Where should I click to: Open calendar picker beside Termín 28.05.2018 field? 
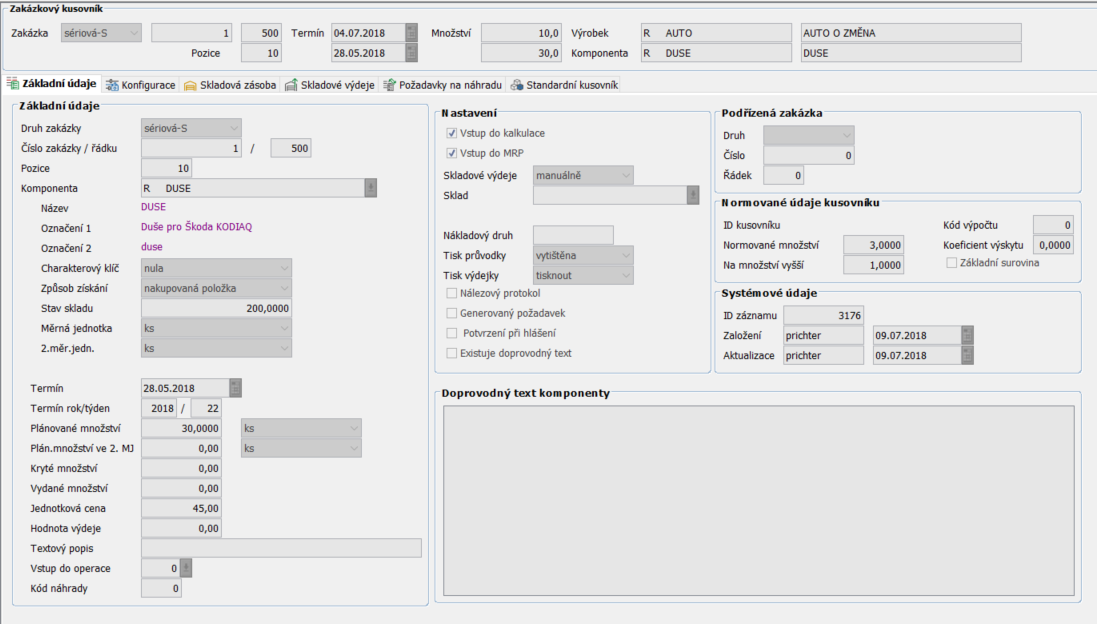(x=235, y=388)
